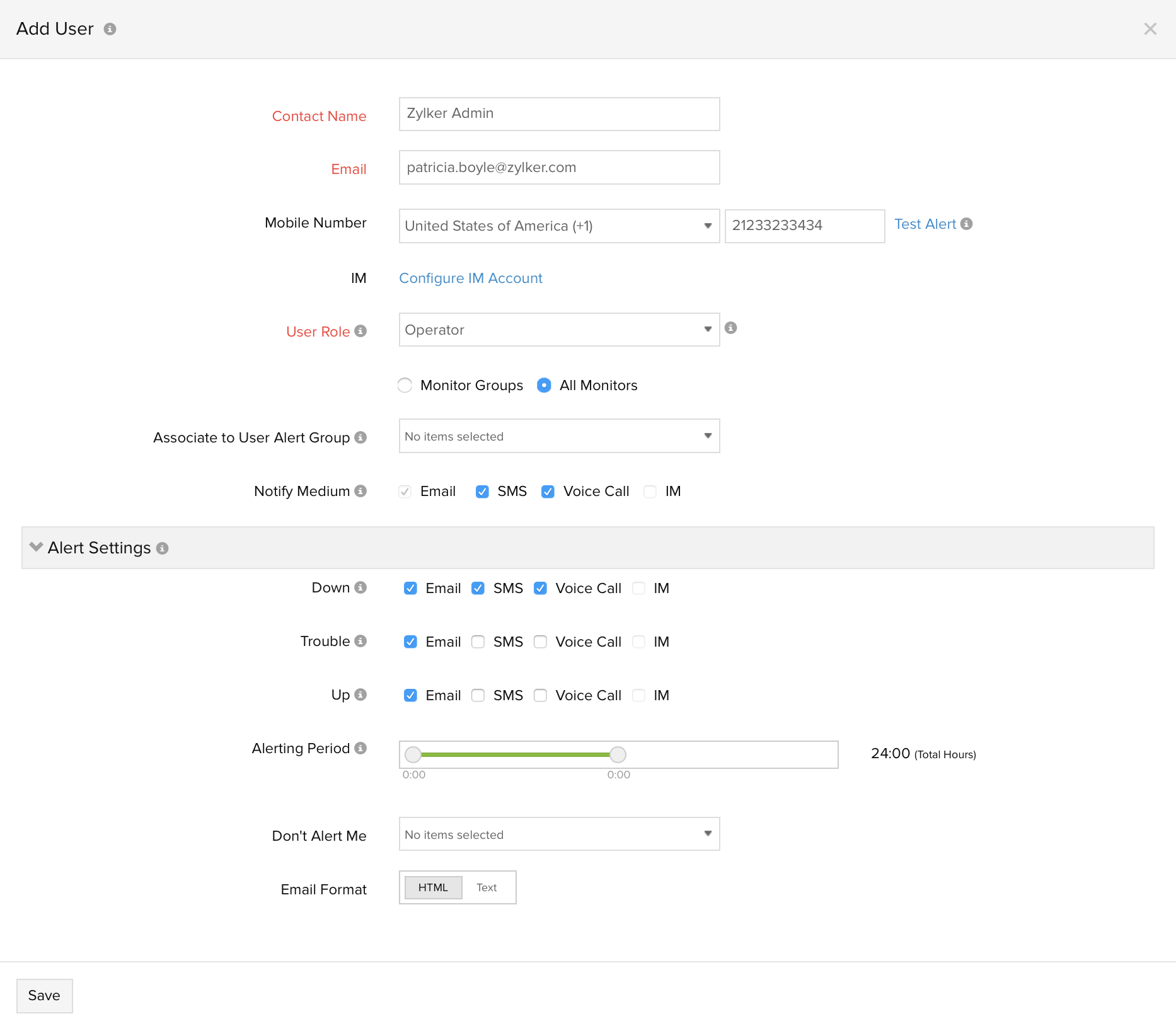Toggle Email checkbox in Notify Medium
This screenshot has width=1176, height=1021.
tap(405, 492)
